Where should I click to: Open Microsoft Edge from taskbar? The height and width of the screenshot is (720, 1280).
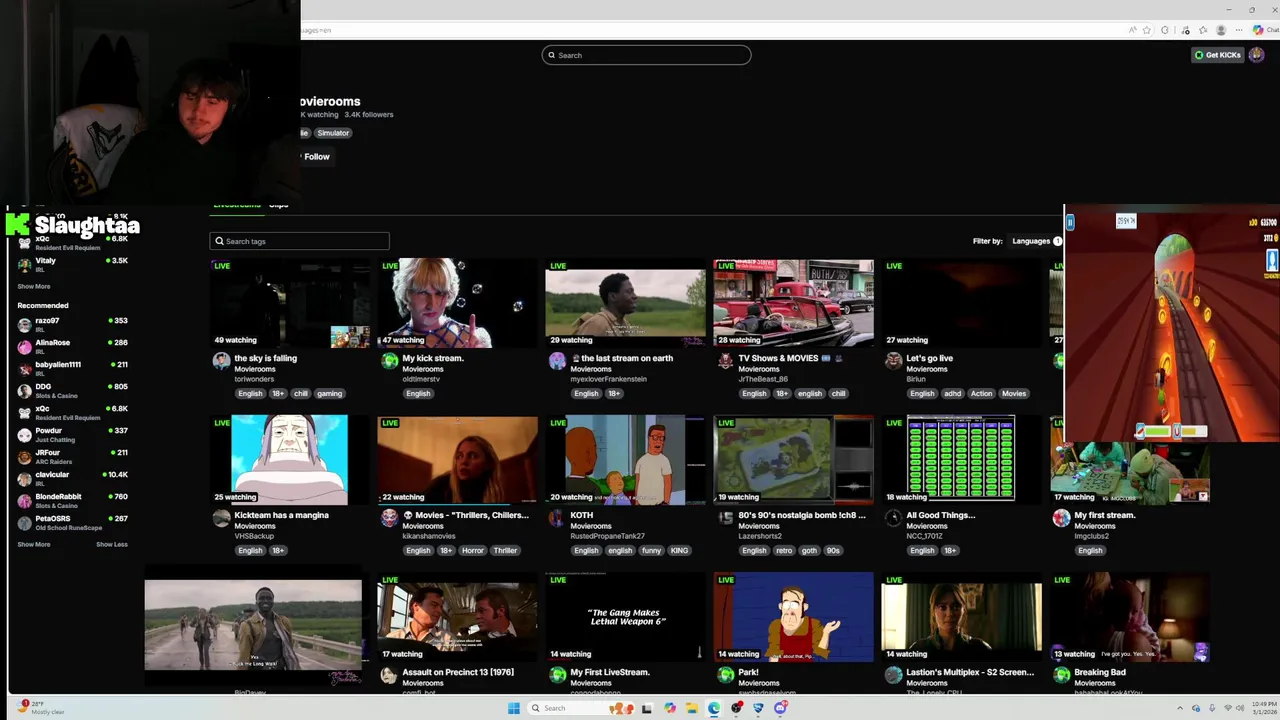(x=714, y=708)
